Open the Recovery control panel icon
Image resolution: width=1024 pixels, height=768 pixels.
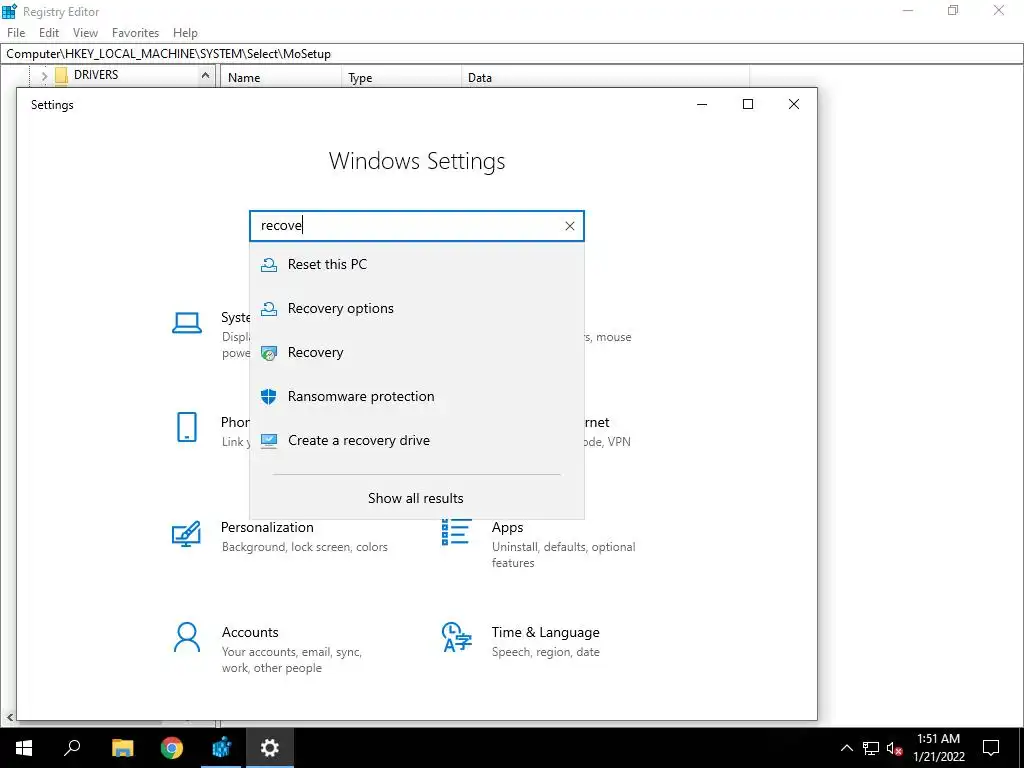[268, 353]
